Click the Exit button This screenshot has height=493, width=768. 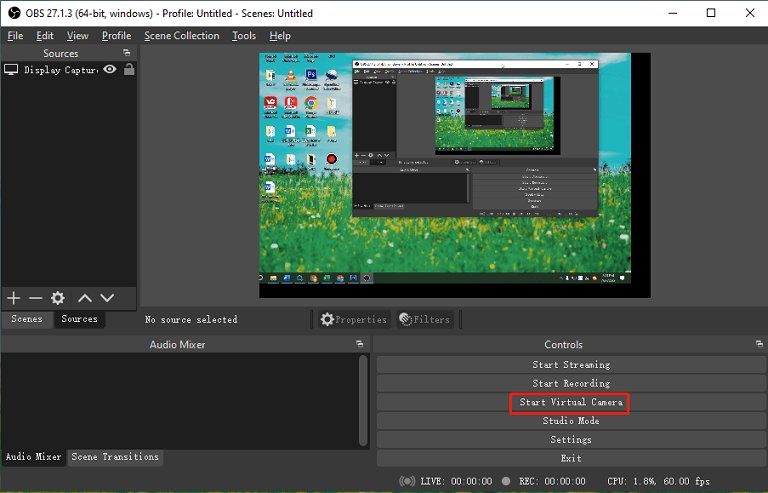[571, 458]
